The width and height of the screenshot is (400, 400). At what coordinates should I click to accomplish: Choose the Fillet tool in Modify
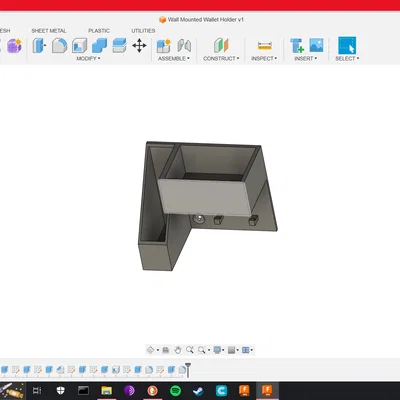tap(60, 45)
